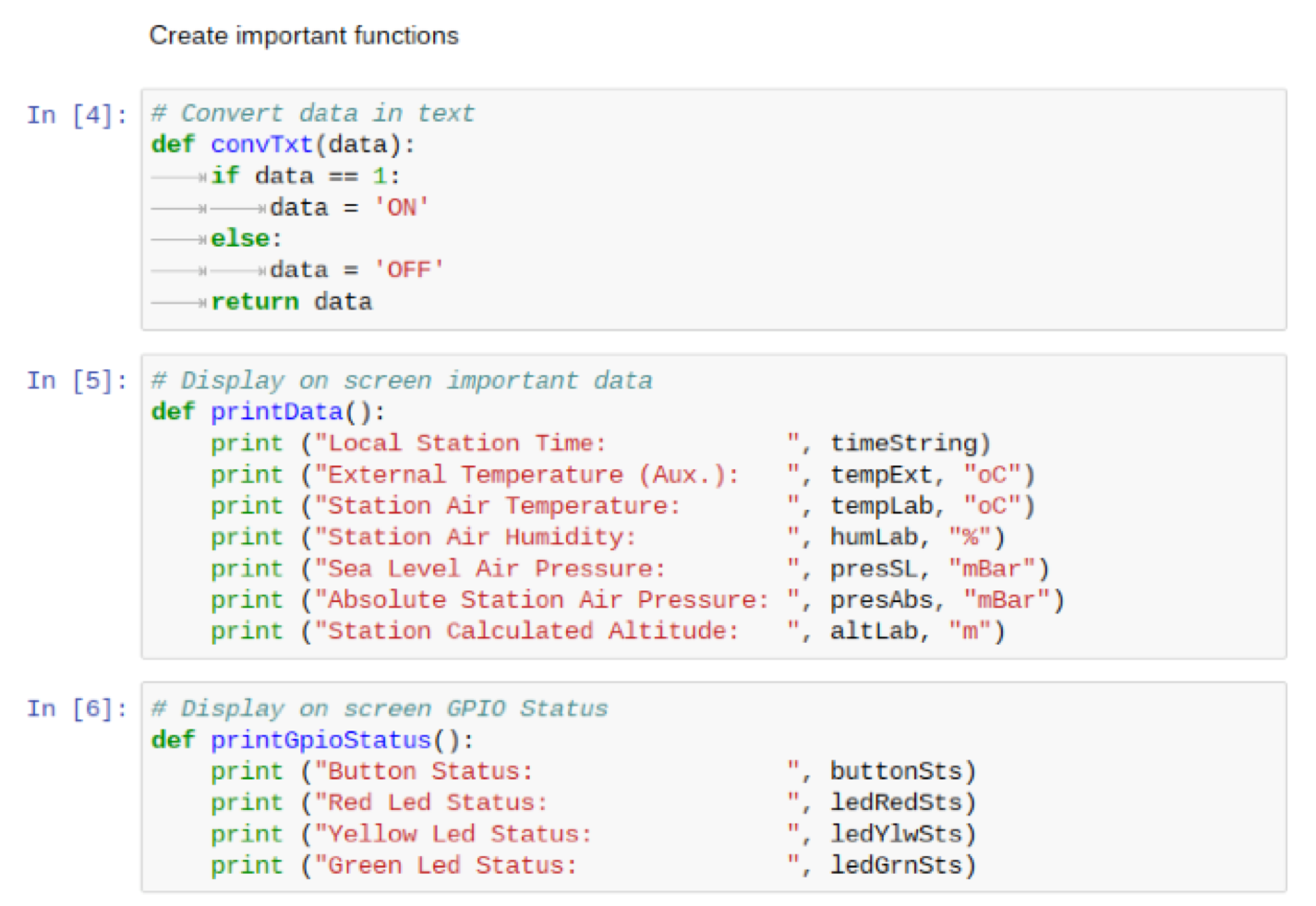This screenshot has width=1316, height=906.
Task: Place cursor in "def convTxt(data):" line
Action: pos(283,145)
